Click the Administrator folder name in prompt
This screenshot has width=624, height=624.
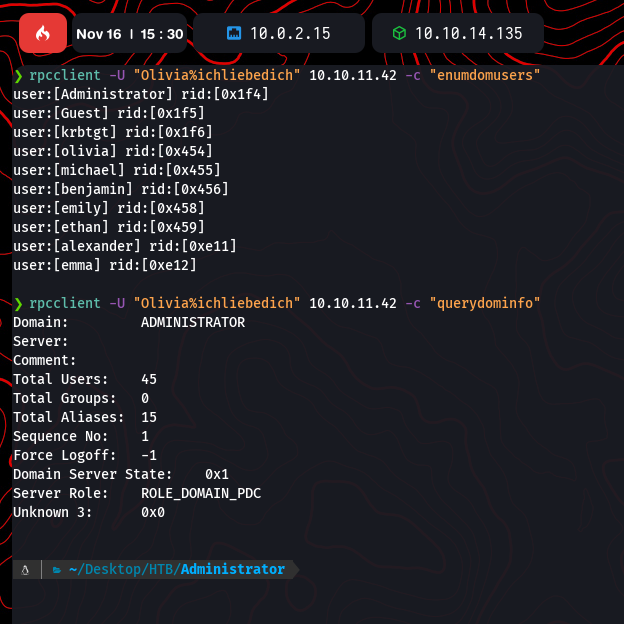tap(232, 569)
